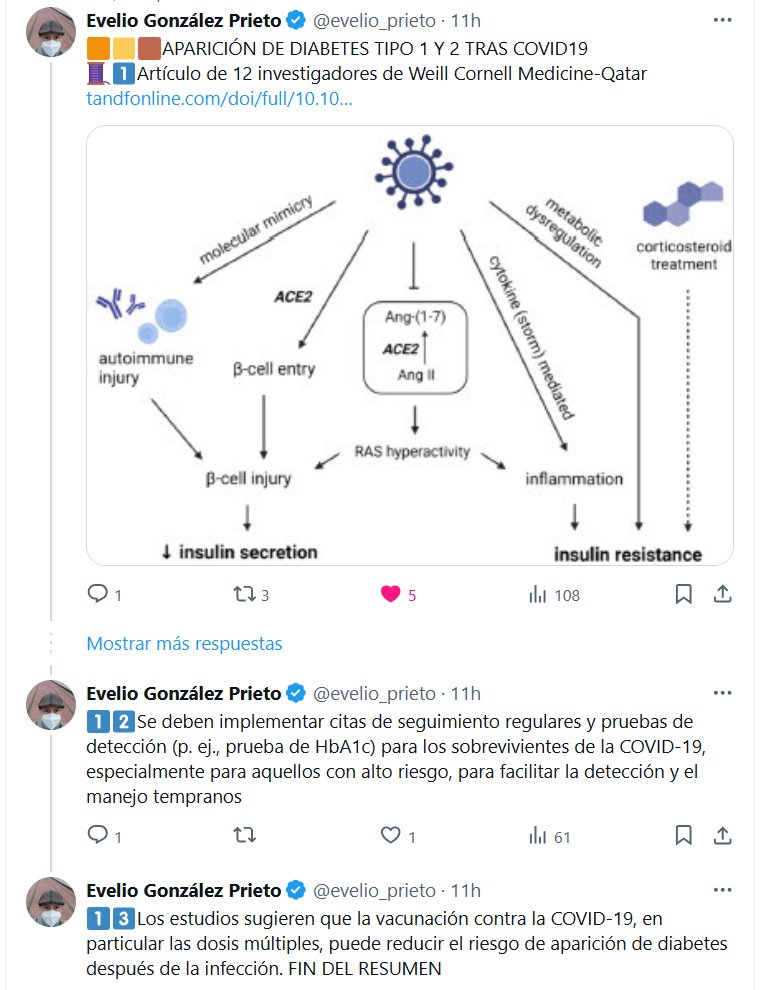Share the diabetes diagram tweet
The image size is (764, 990).
[x=722, y=595]
